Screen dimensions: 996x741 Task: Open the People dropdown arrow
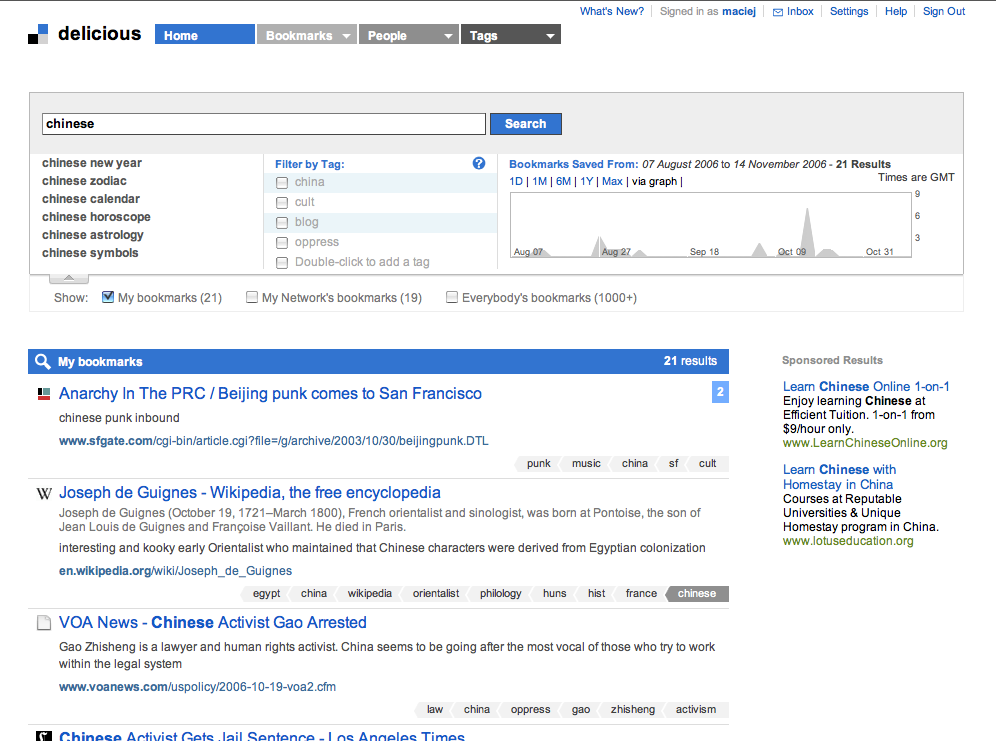(448, 36)
